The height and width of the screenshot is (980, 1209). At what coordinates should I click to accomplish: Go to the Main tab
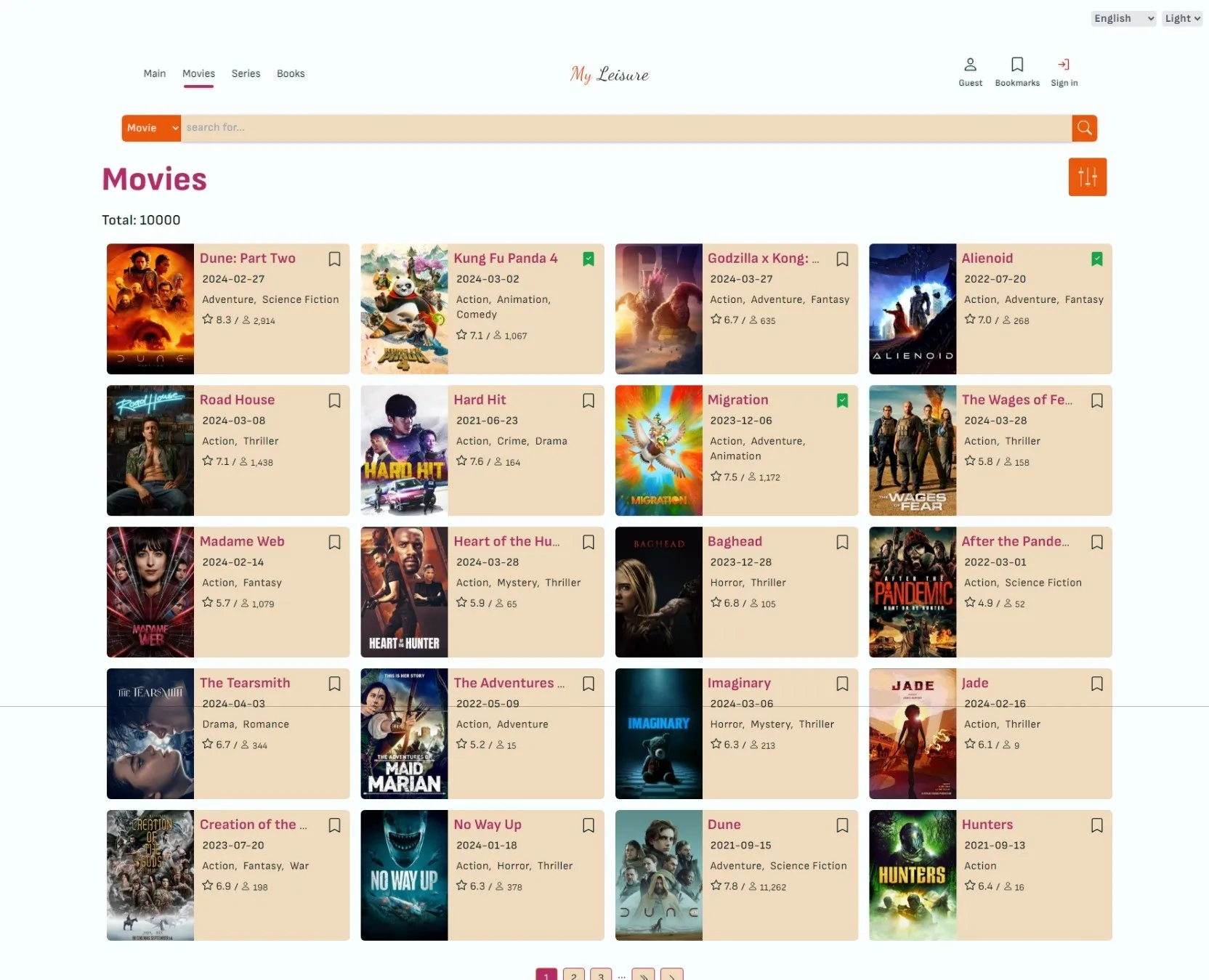155,73
